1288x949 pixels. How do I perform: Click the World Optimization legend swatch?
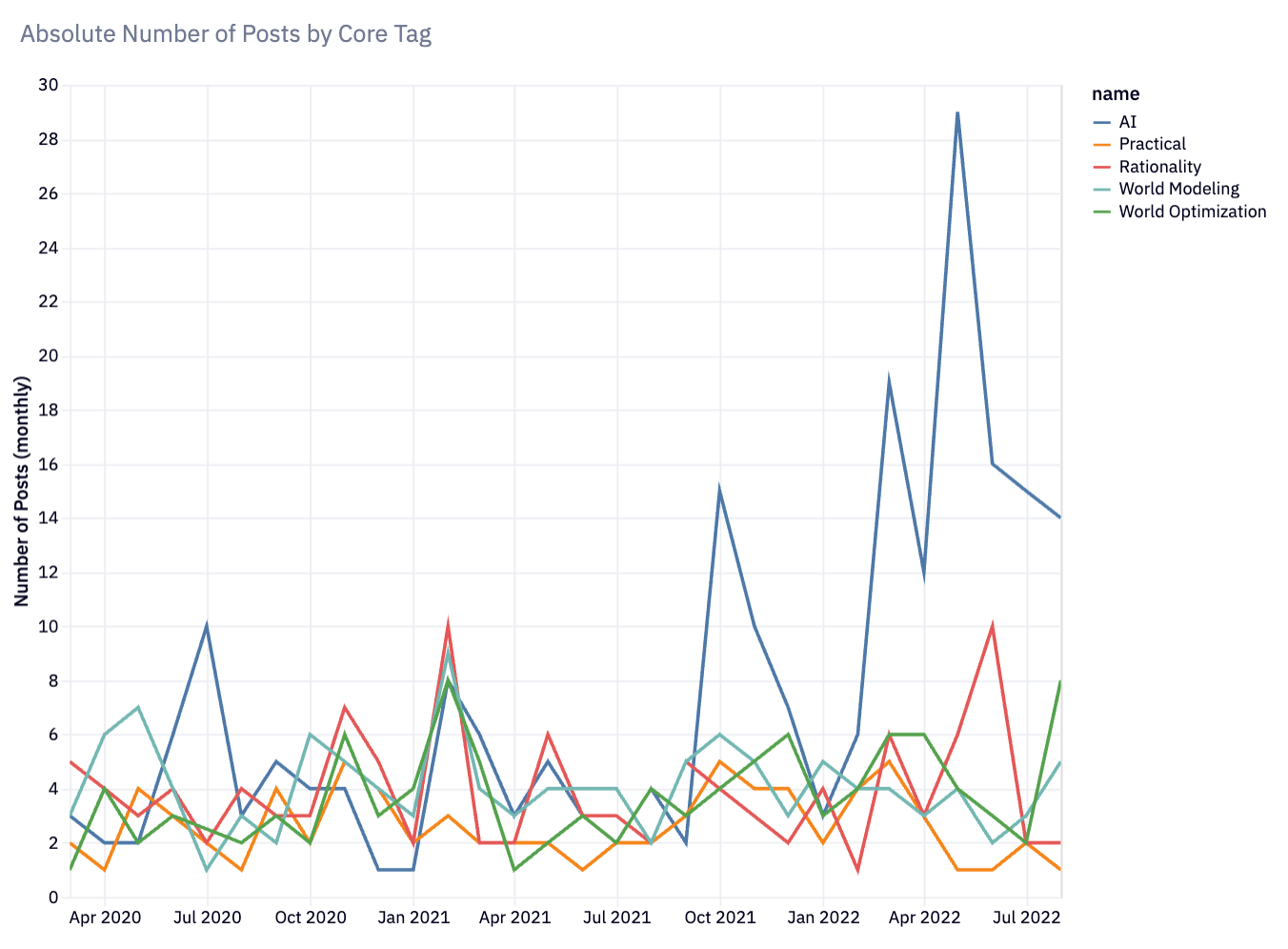pyautogui.click(x=1102, y=212)
